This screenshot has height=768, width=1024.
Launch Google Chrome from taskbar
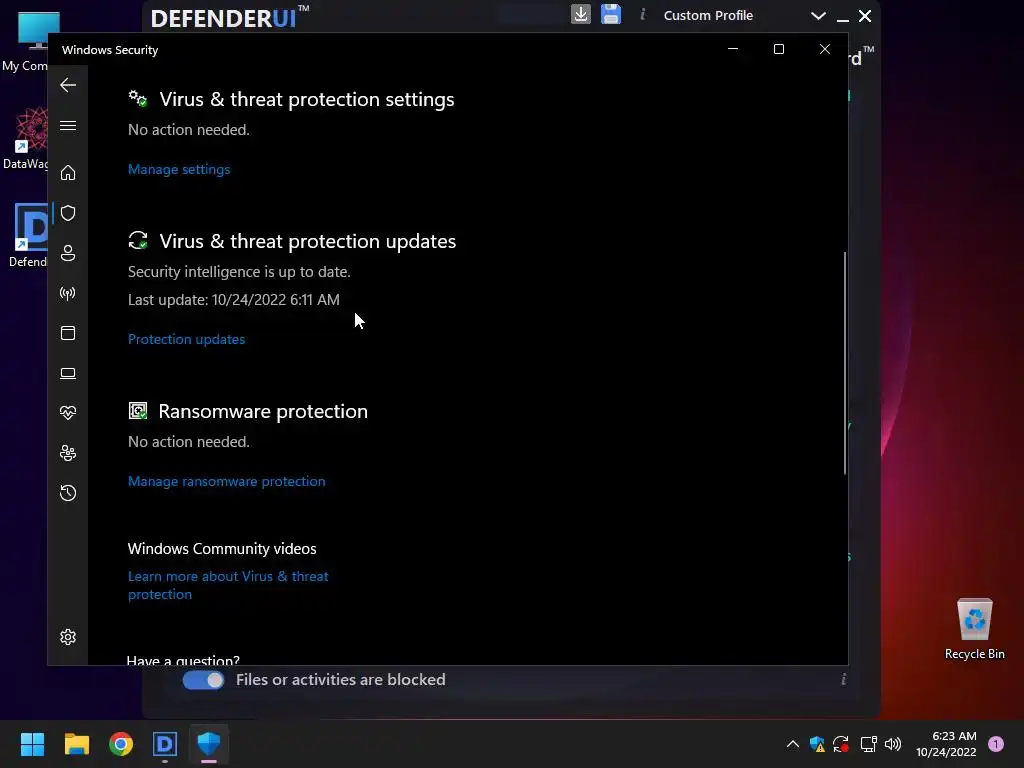(121, 744)
